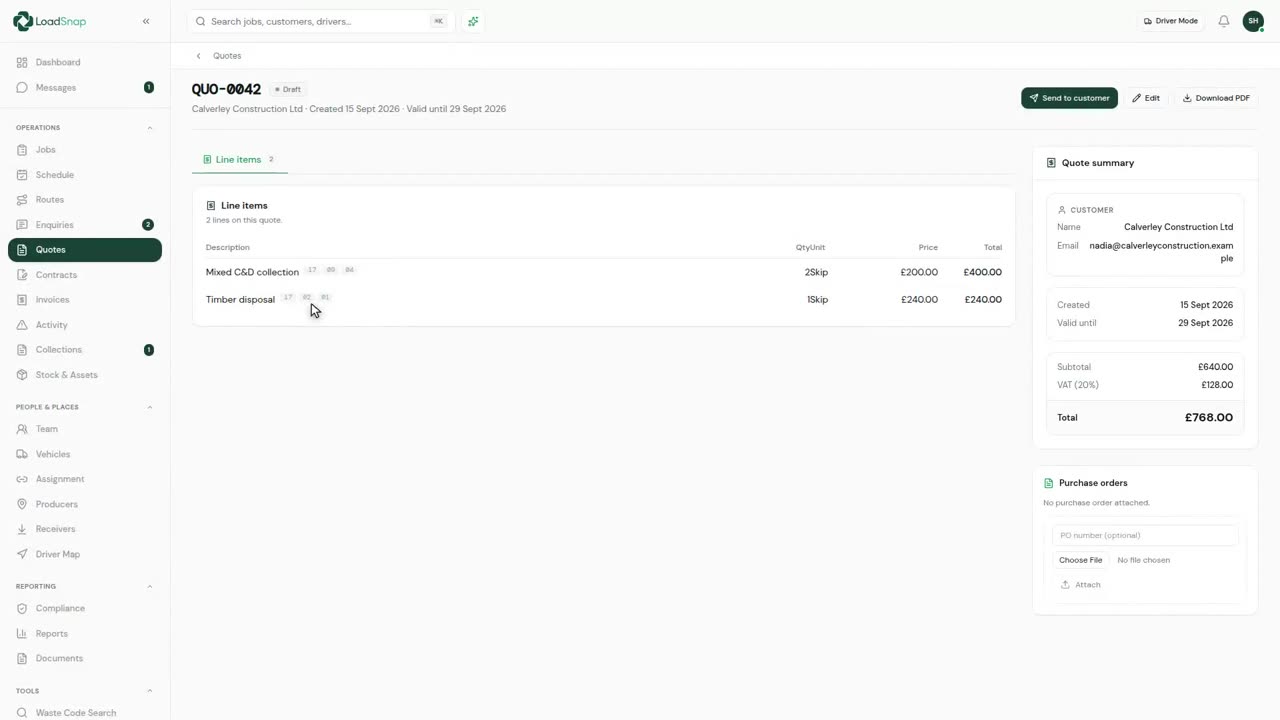Open Compliance in the sidebar
The image size is (1280, 720).
(x=85, y=608)
